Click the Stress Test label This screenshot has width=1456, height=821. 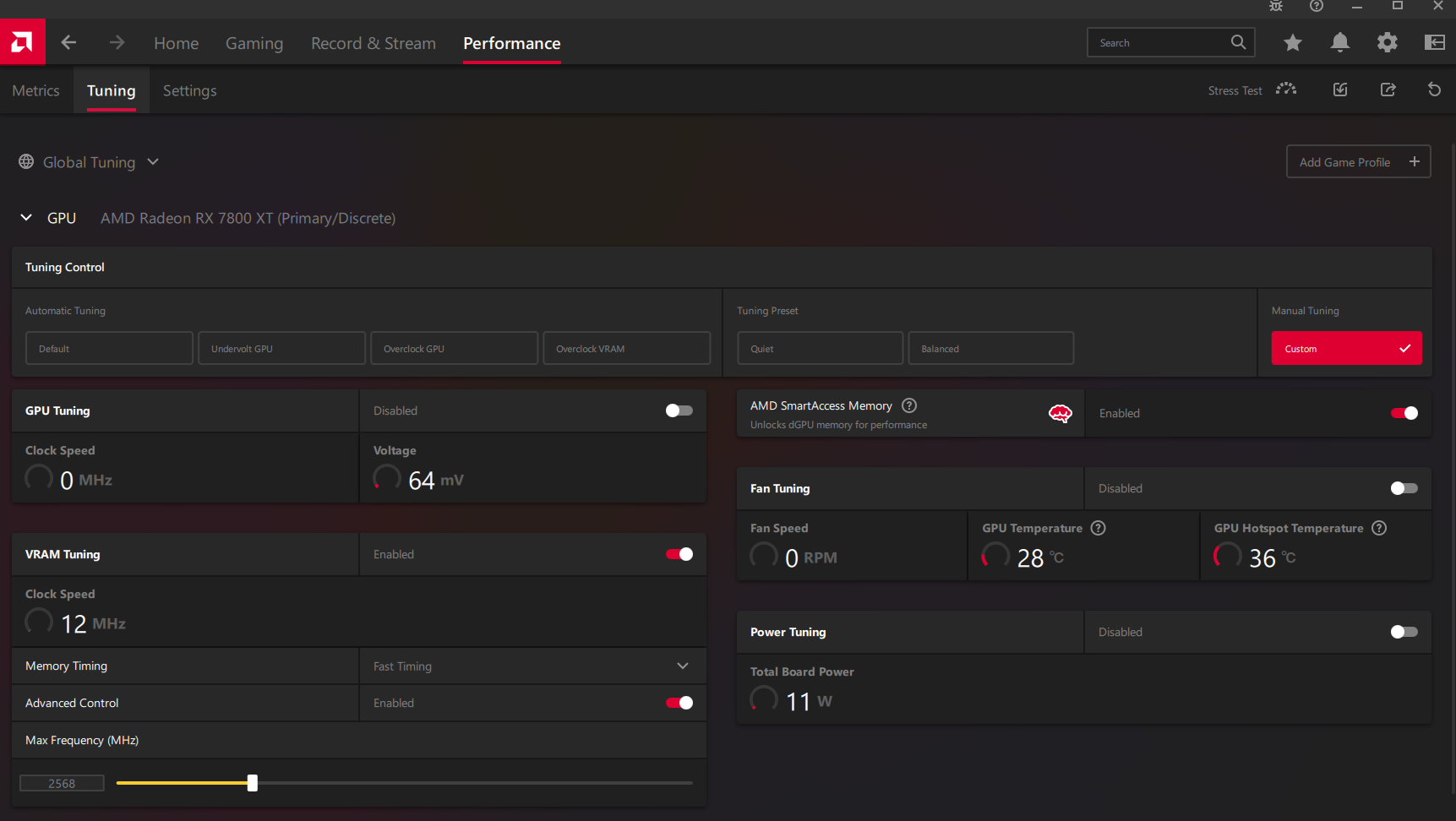click(1235, 90)
